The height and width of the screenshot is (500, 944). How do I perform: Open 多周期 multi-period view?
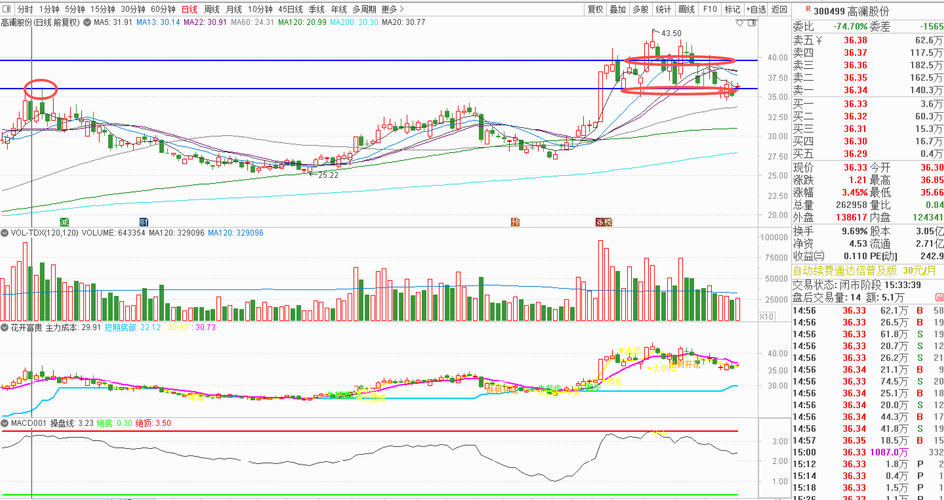click(365, 9)
